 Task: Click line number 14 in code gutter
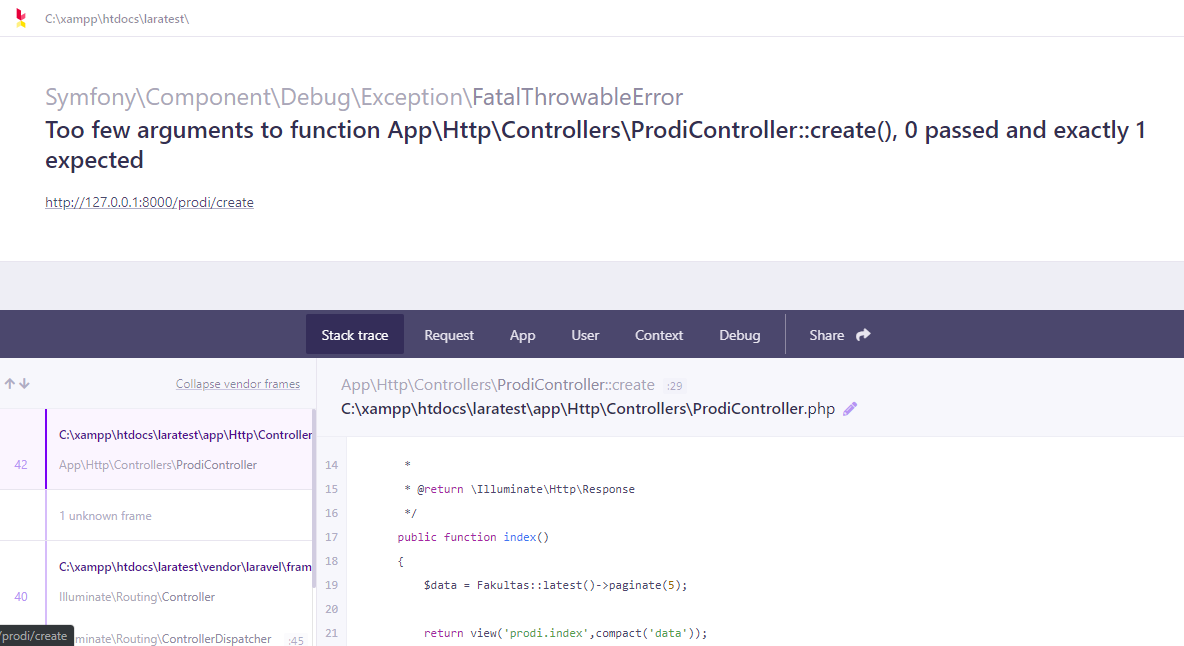click(331, 465)
